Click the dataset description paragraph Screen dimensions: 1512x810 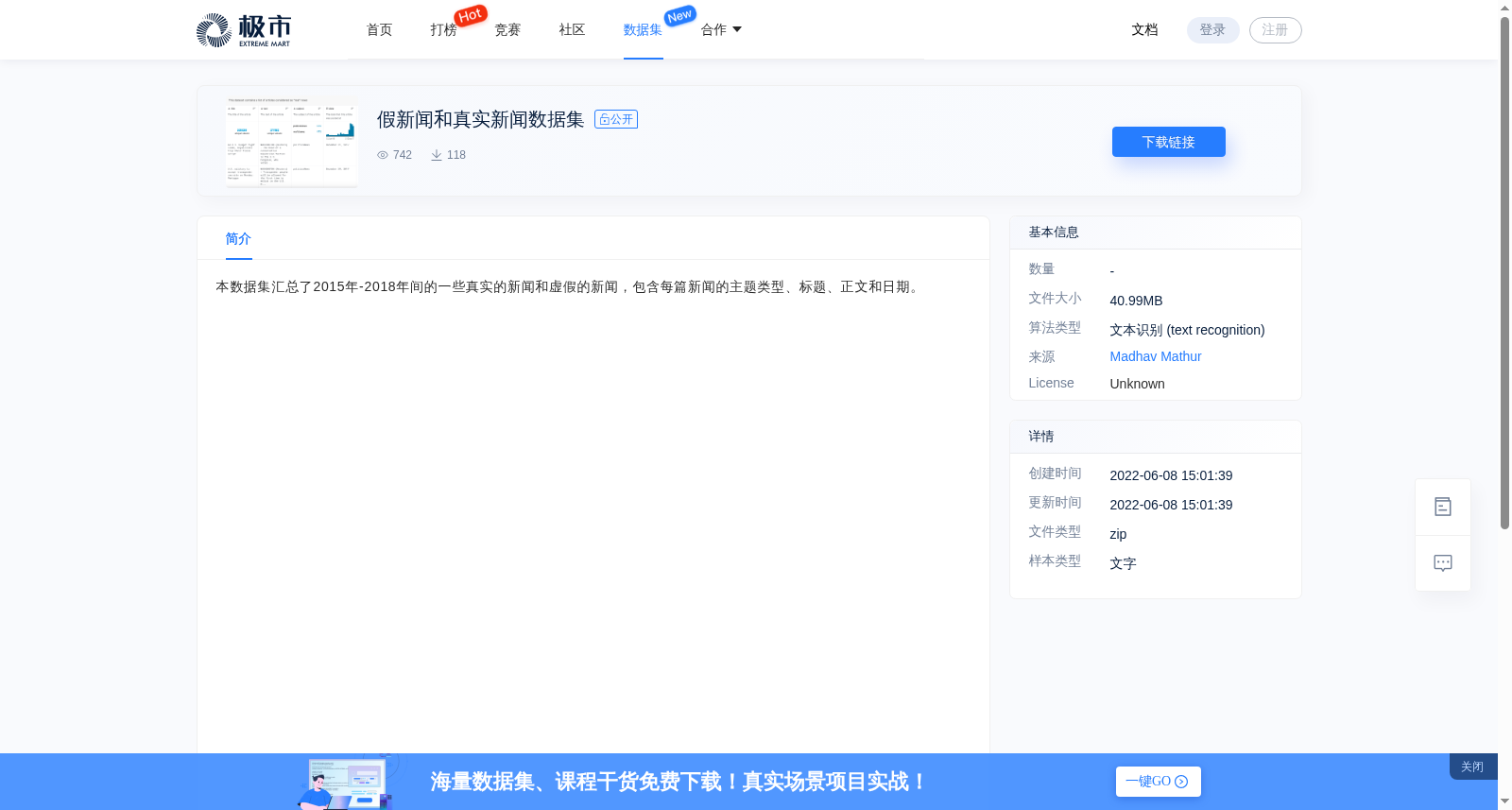click(x=569, y=286)
